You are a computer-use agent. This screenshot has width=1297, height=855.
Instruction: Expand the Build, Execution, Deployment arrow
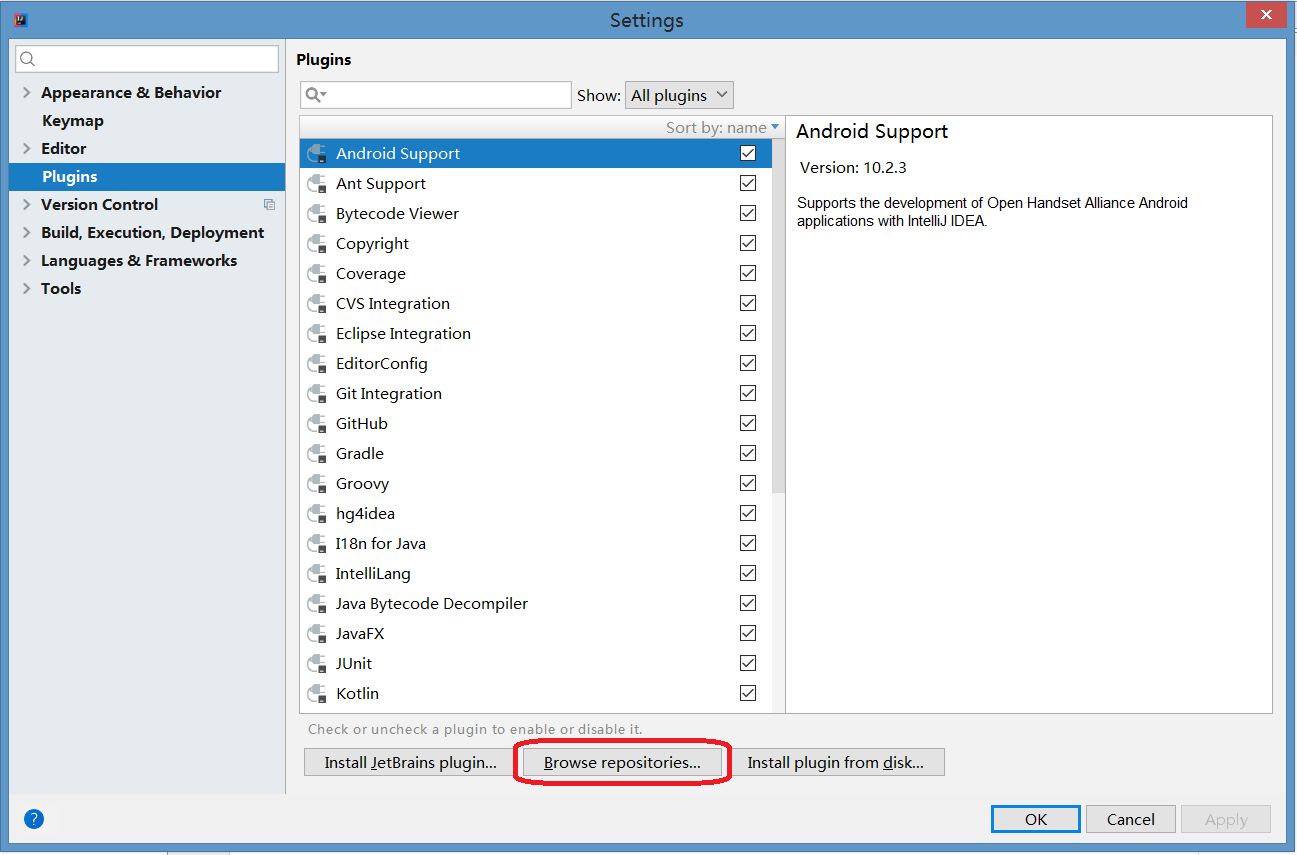[27, 232]
